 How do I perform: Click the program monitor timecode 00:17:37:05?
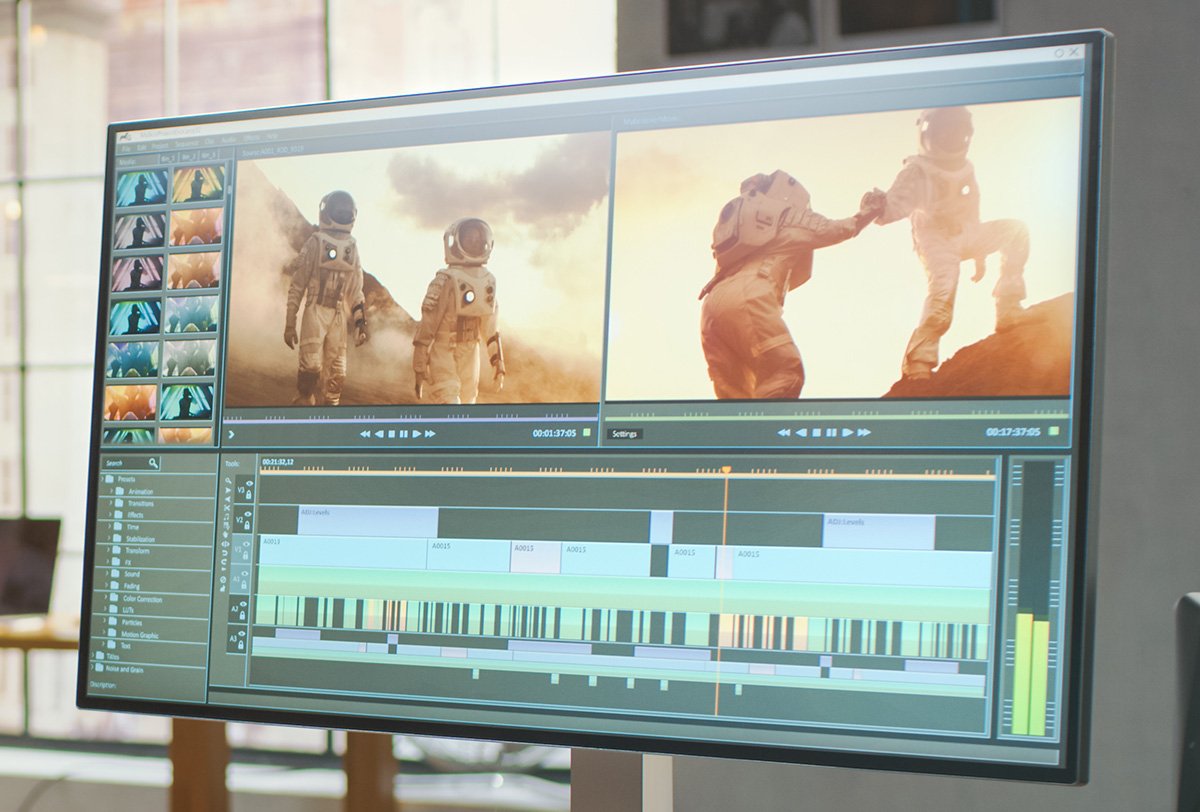pos(1013,431)
